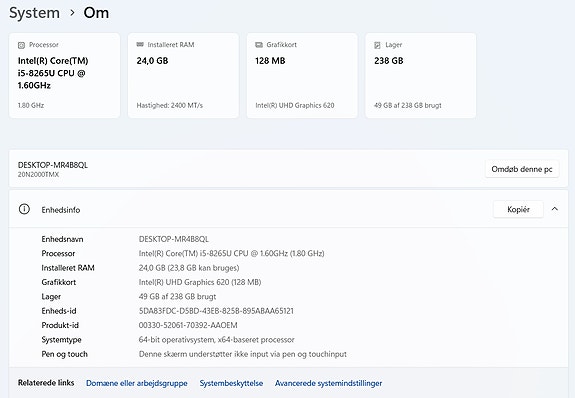Screen dimensions: 575x398
Task: Select the Produkt-id value 00330-52061-70392-AAOEM
Action: tap(188, 325)
